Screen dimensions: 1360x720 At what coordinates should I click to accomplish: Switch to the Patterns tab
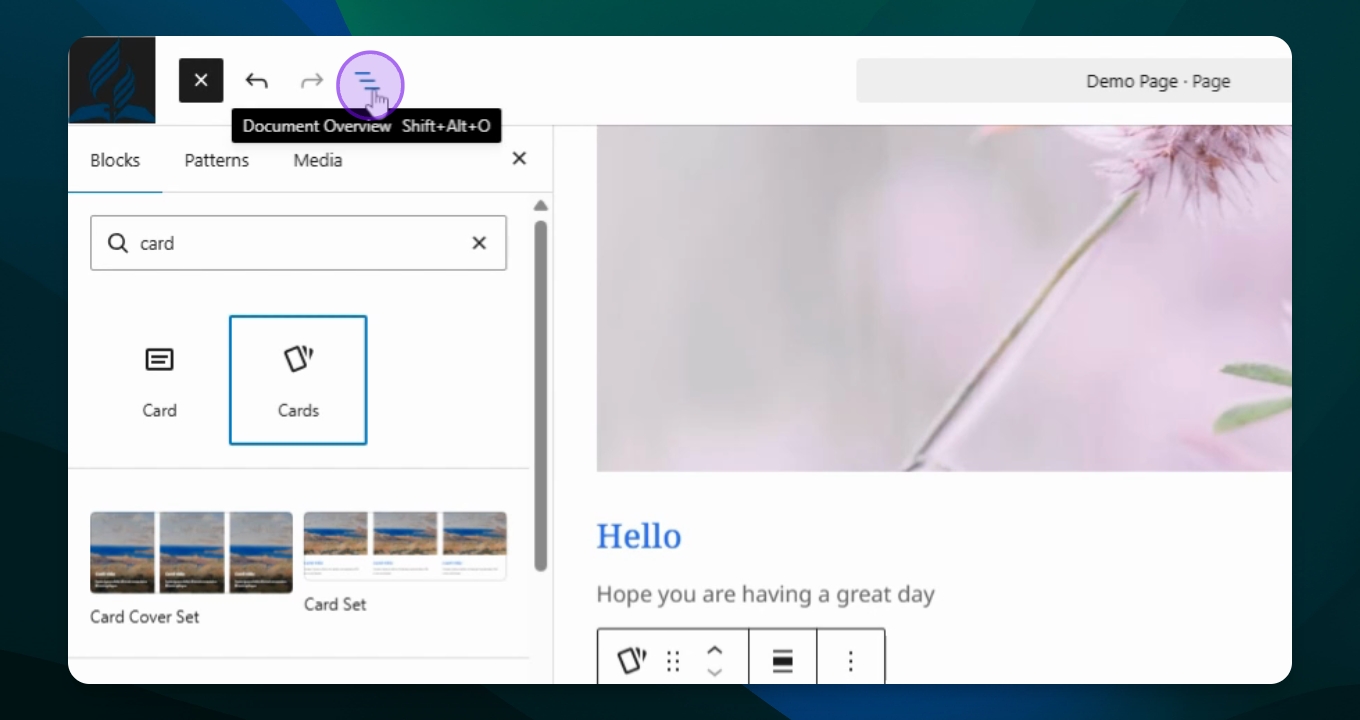(217, 160)
